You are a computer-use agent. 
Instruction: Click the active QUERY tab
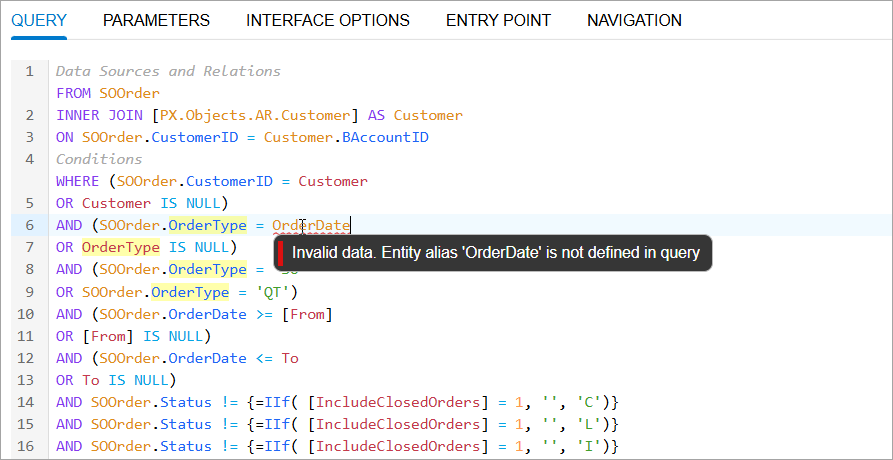pyautogui.click(x=39, y=20)
